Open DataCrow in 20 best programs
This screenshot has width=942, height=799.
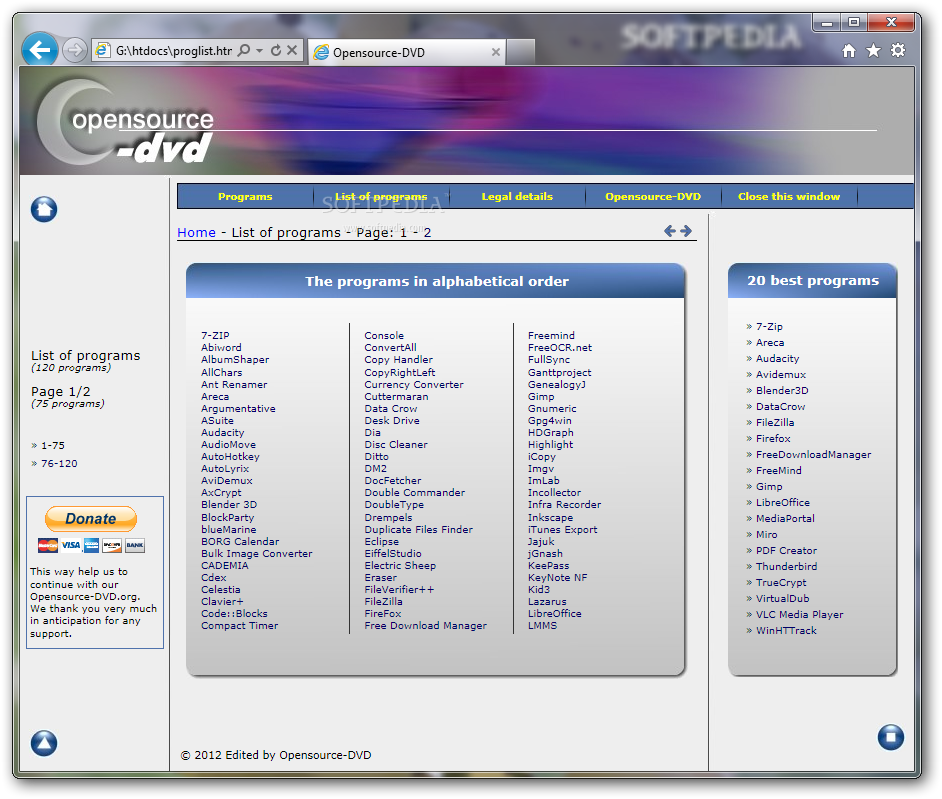coord(780,406)
